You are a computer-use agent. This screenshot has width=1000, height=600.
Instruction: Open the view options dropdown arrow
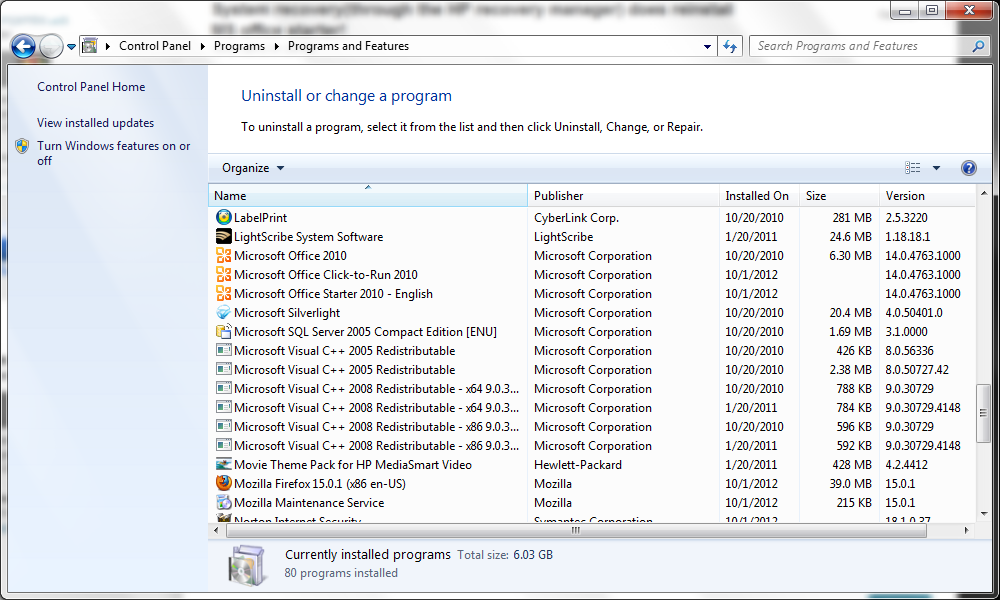point(936,168)
